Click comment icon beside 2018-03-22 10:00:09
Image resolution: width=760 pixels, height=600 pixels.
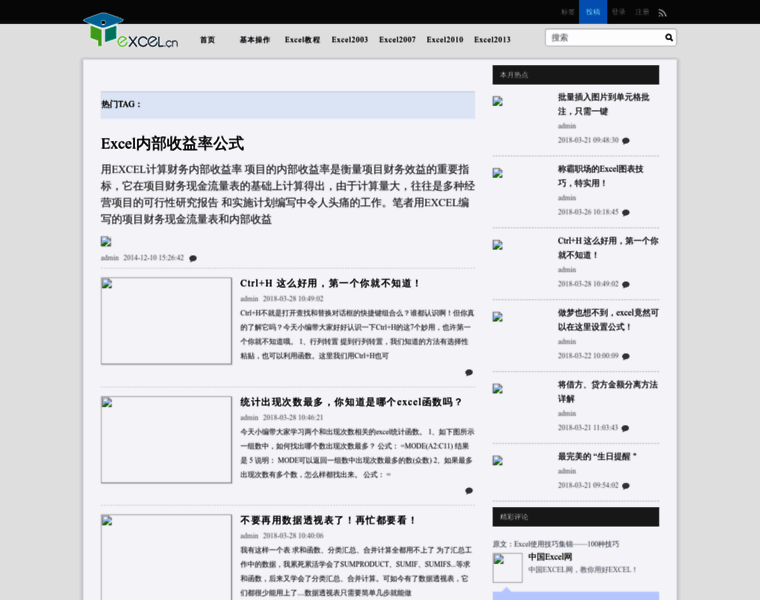point(626,356)
